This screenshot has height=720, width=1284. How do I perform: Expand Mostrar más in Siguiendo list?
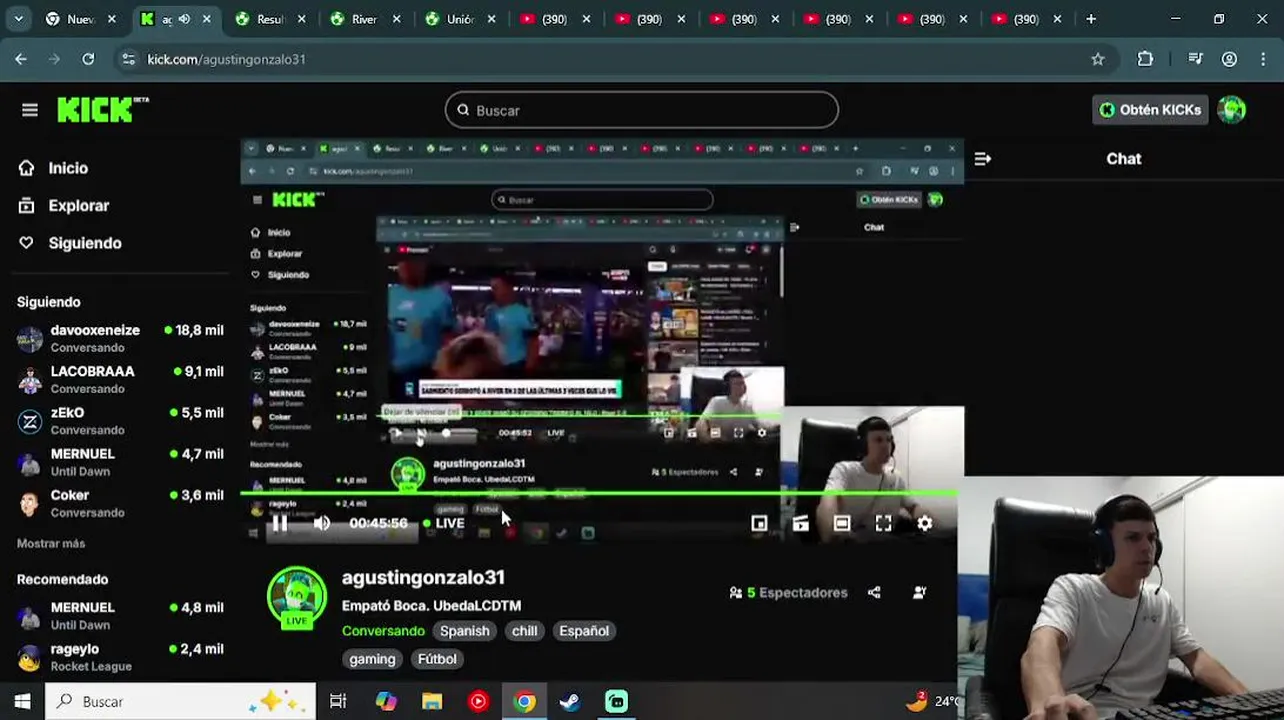point(51,543)
